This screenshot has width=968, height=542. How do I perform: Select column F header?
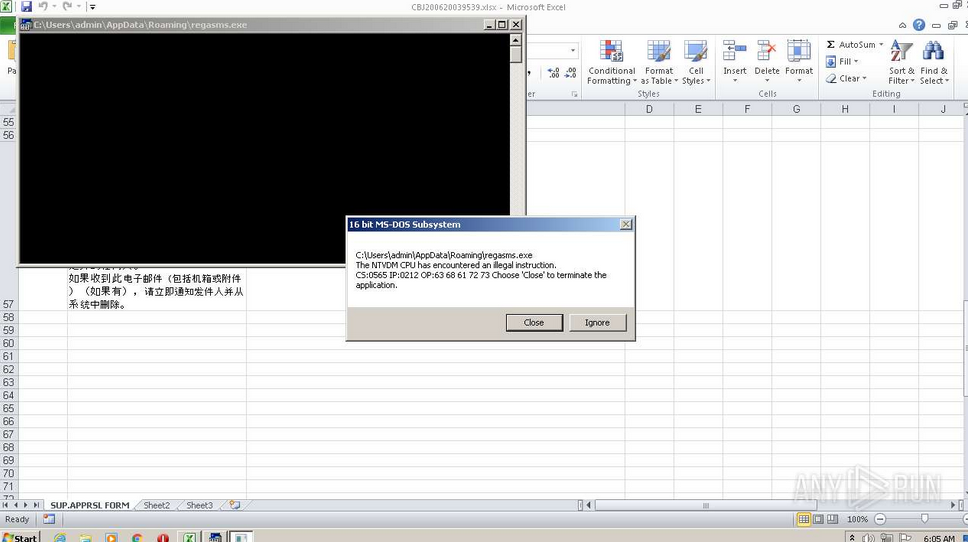(747, 109)
